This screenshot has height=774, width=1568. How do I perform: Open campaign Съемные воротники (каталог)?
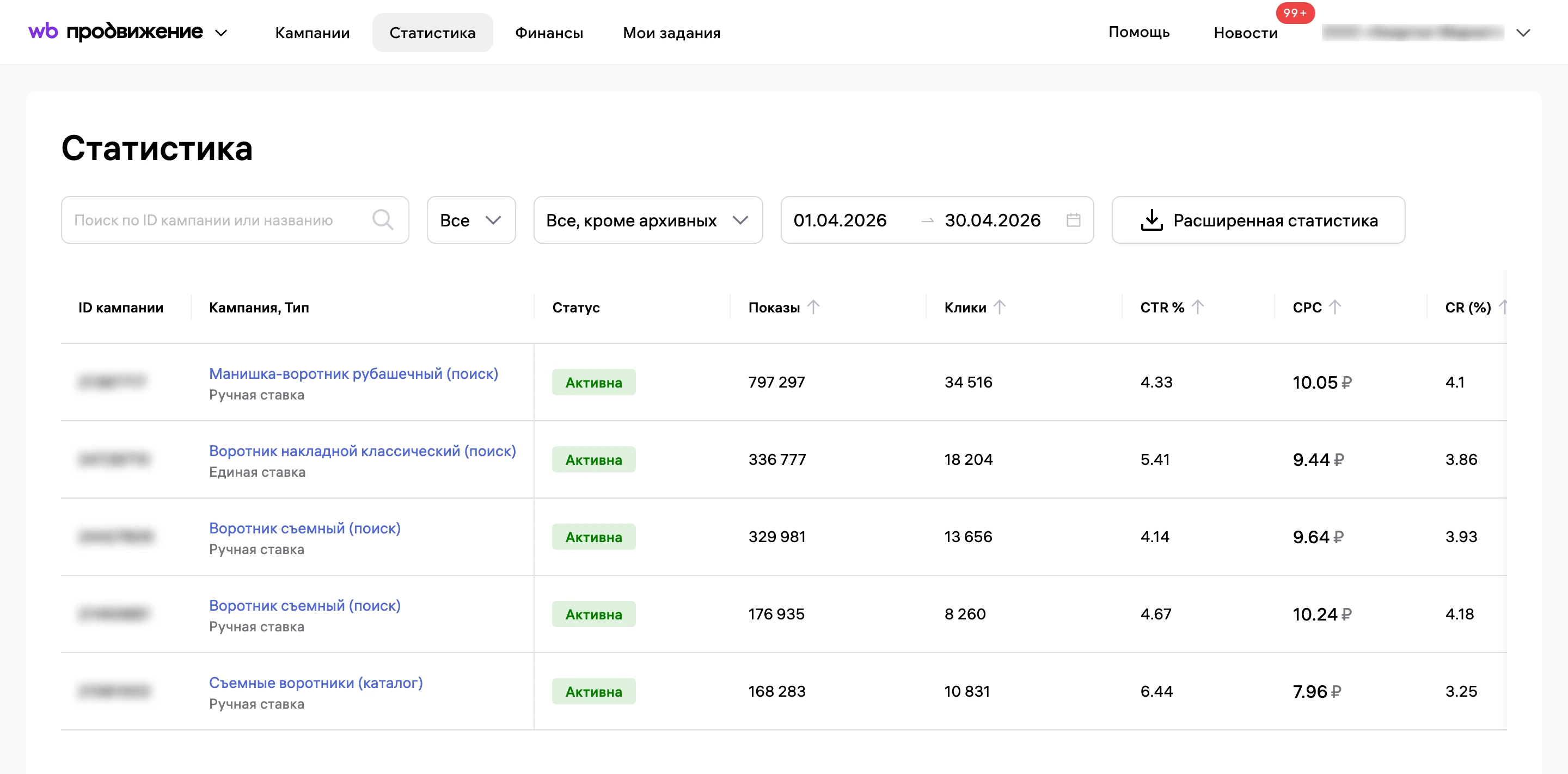pyautogui.click(x=315, y=683)
